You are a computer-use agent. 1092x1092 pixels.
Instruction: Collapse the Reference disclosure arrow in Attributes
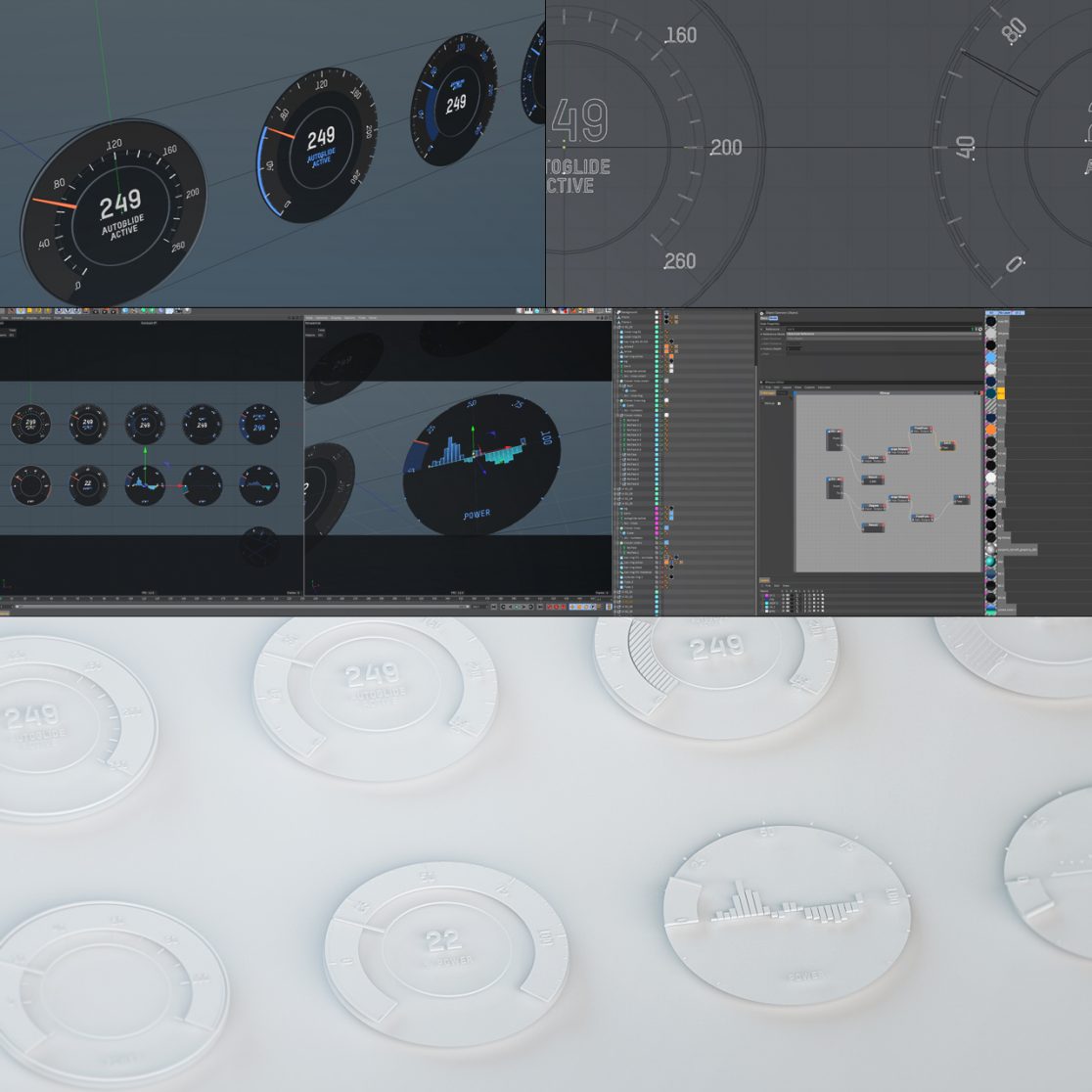[762, 330]
